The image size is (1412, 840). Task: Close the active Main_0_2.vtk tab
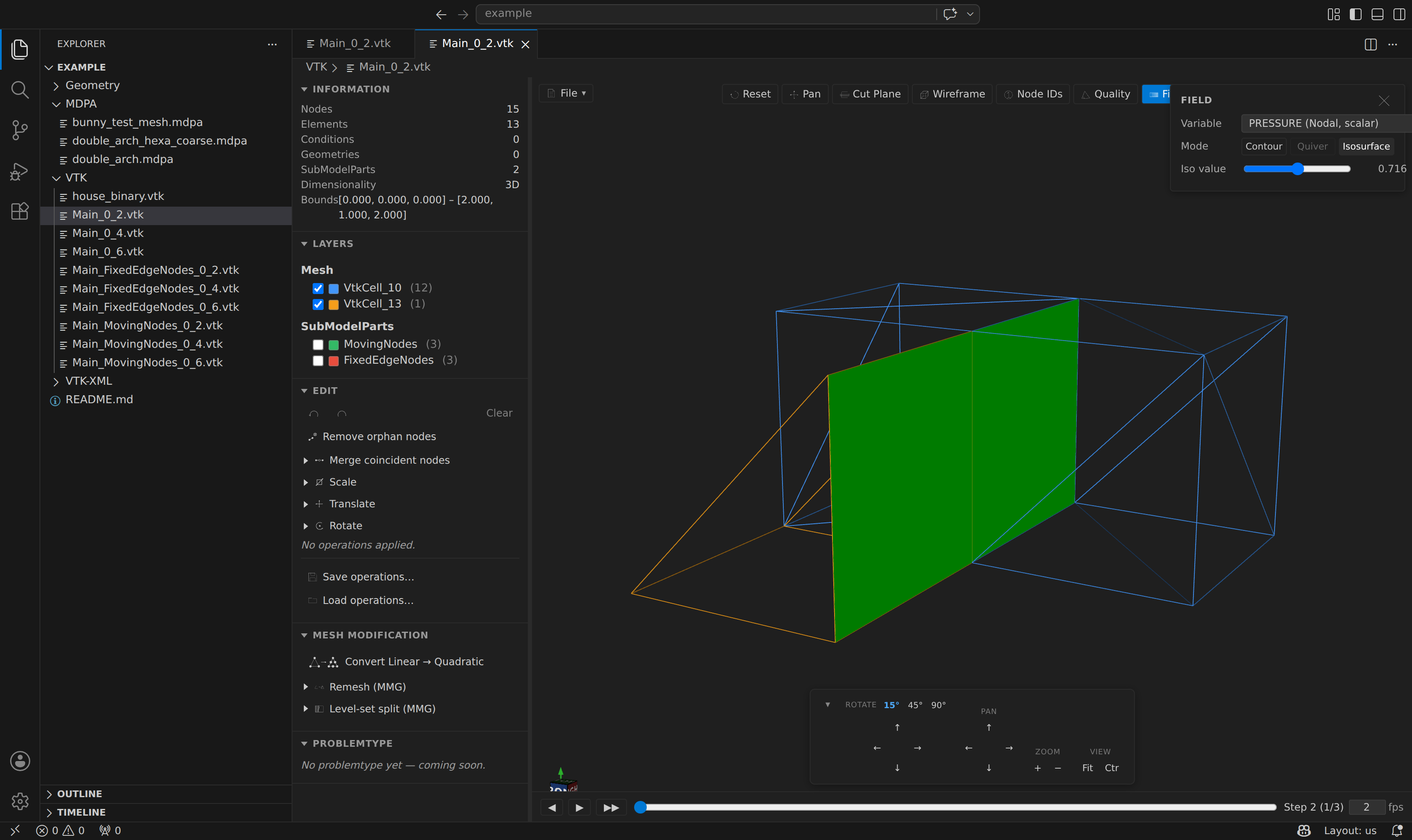pos(526,44)
